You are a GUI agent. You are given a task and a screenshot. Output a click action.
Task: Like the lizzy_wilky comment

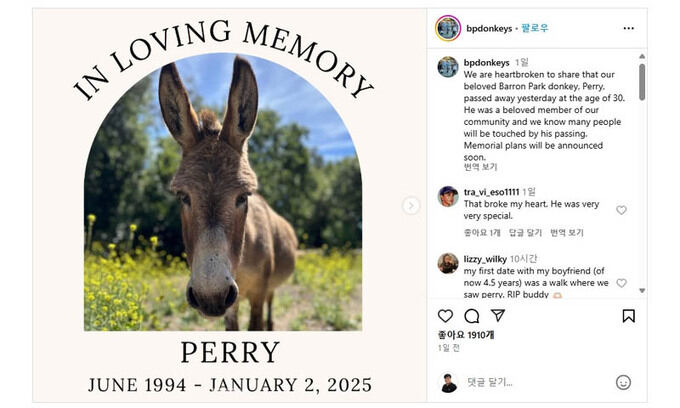621,283
